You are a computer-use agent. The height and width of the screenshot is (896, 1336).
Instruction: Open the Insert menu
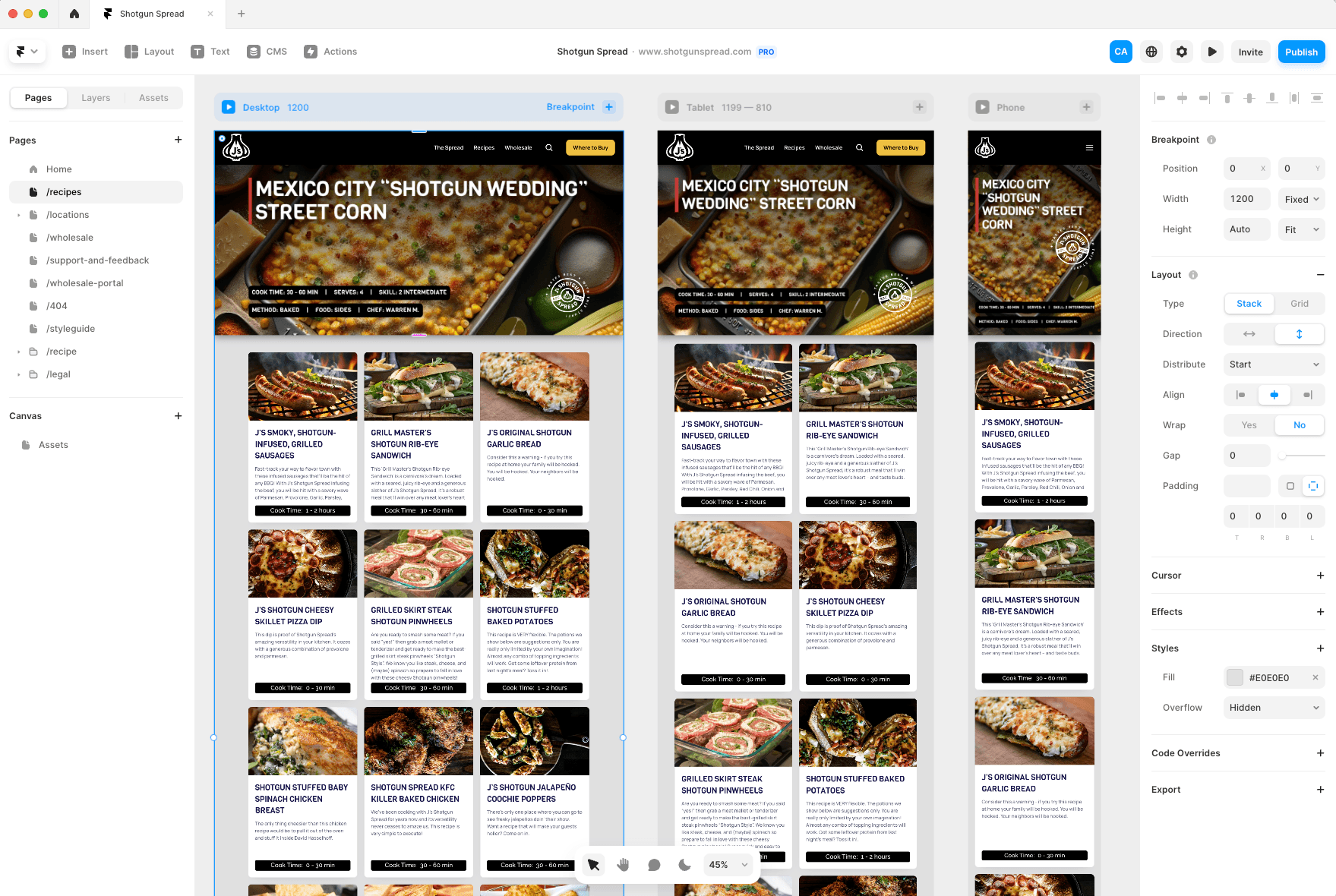point(85,52)
